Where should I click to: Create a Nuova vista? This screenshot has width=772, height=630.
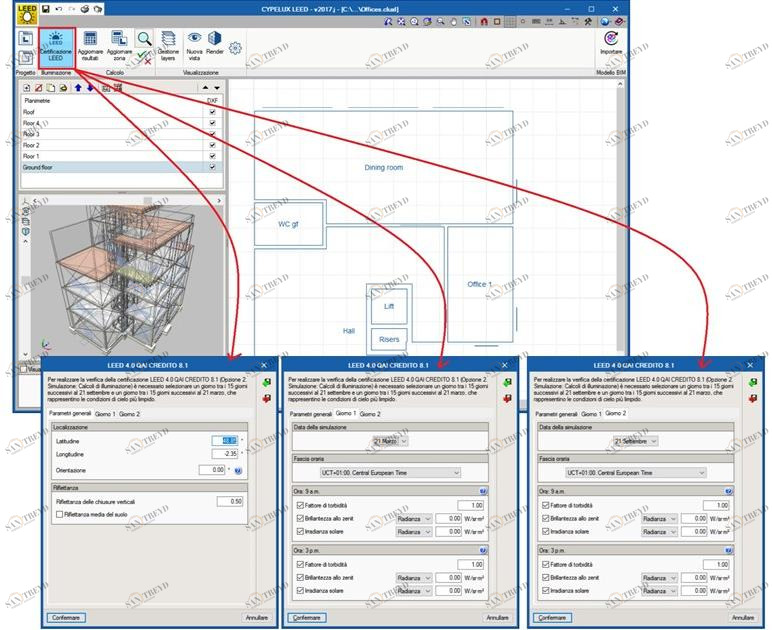(x=194, y=44)
